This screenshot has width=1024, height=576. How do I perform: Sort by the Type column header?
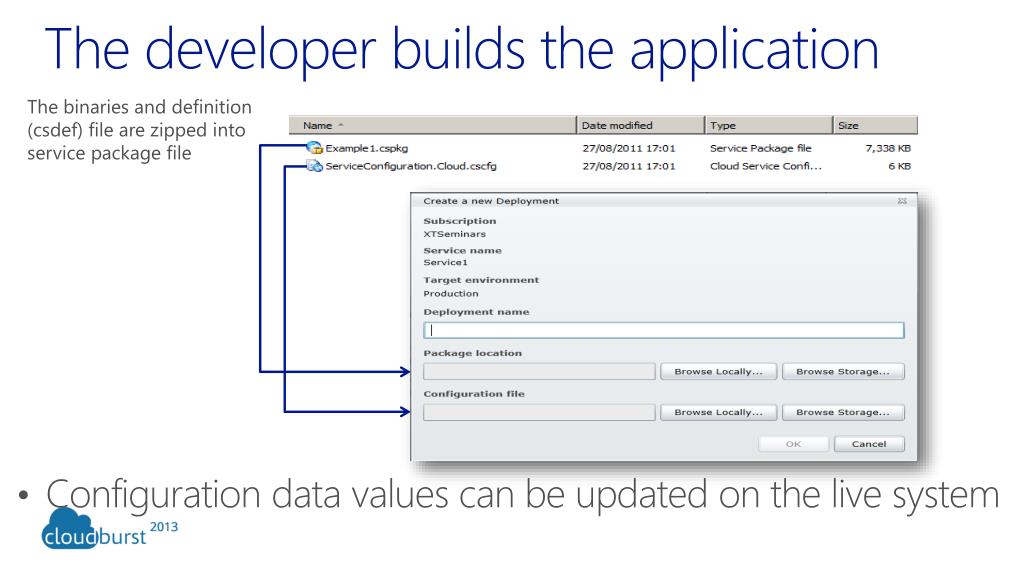(x=769, y=125)
